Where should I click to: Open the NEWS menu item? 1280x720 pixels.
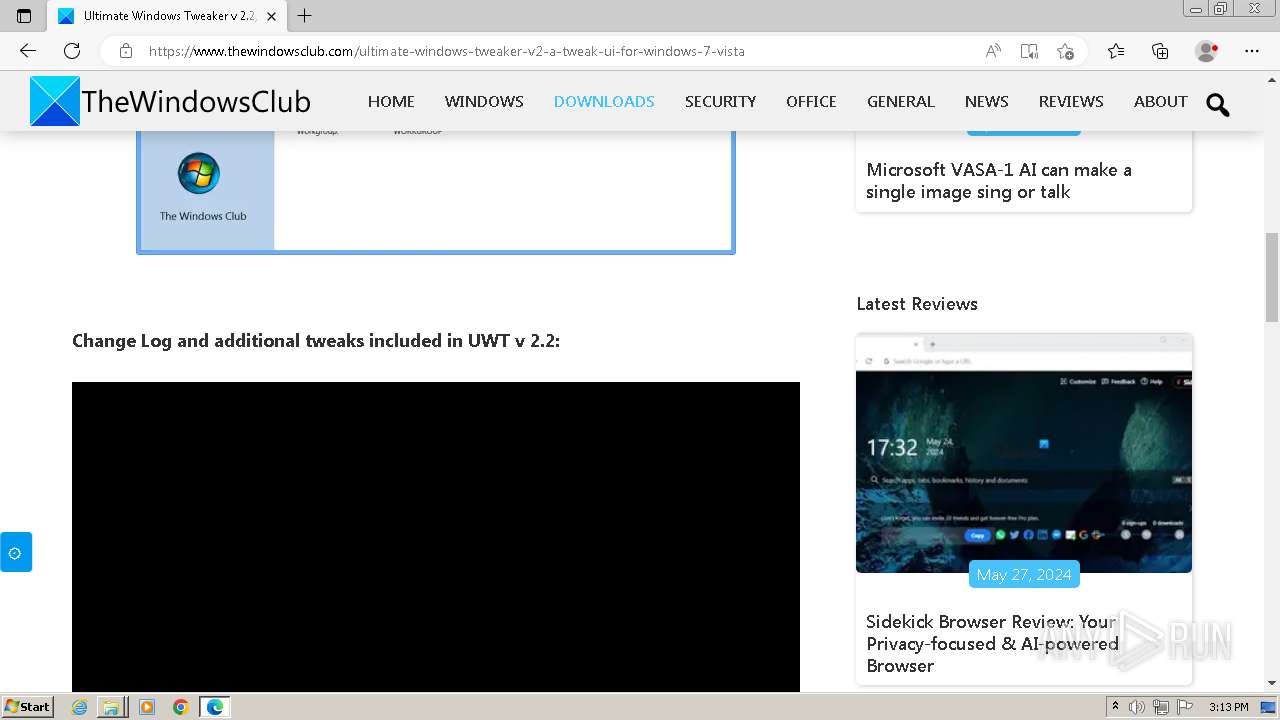(x=987, y=101)
